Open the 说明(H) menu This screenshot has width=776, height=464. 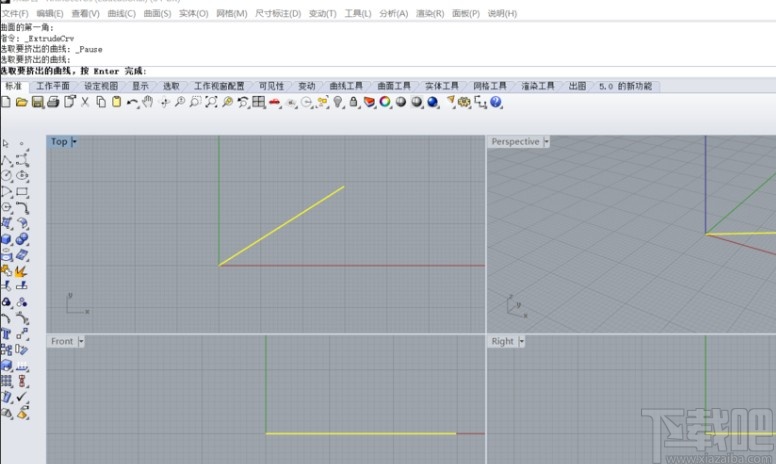(x=502, y=13)
